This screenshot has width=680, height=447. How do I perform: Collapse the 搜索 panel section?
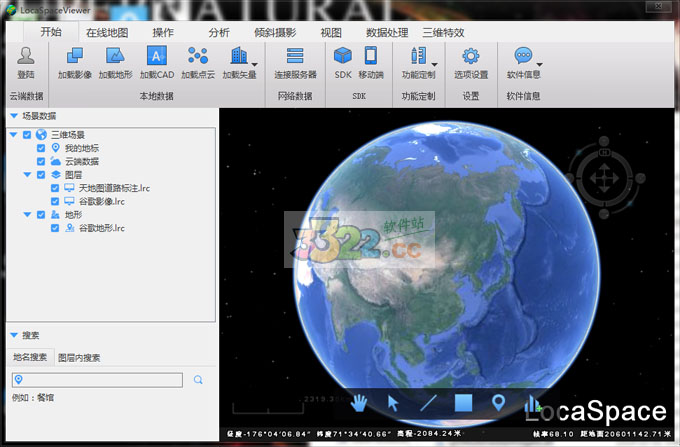click(13, 336)
